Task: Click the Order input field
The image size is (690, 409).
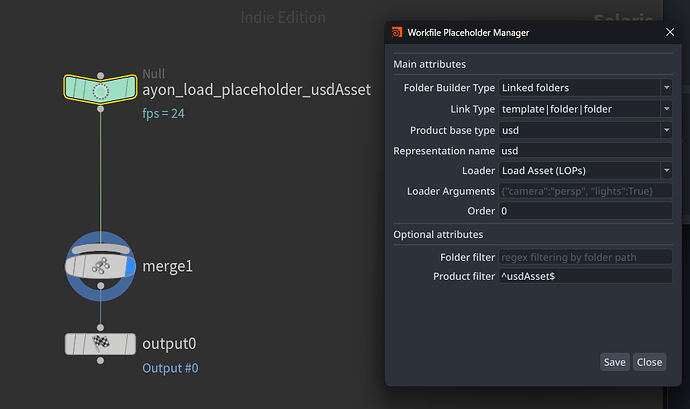Action: click(586, 211)
